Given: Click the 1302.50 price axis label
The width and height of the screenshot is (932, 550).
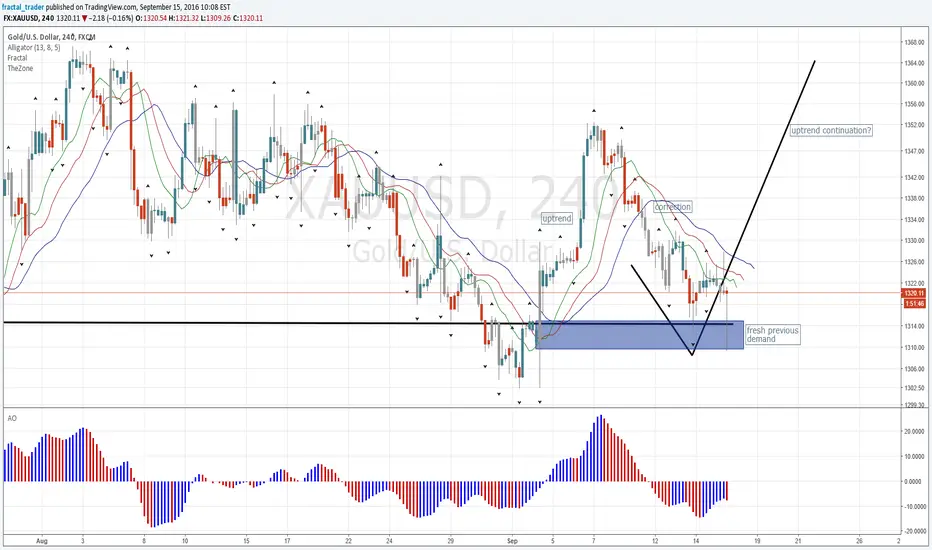Looking at the screenshot, I should [x=914, y=388].
